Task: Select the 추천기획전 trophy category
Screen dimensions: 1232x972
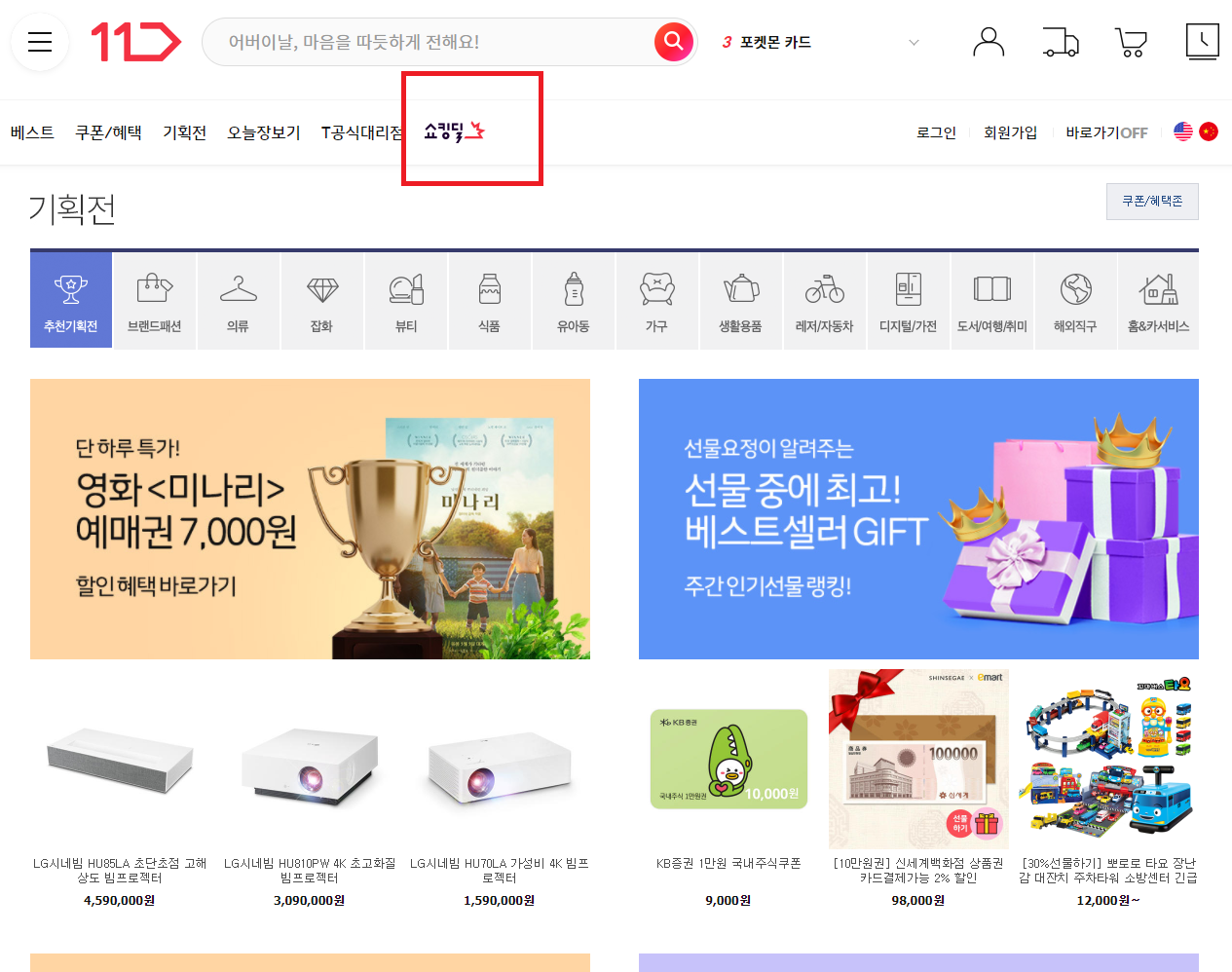Action: coord(71,301)
